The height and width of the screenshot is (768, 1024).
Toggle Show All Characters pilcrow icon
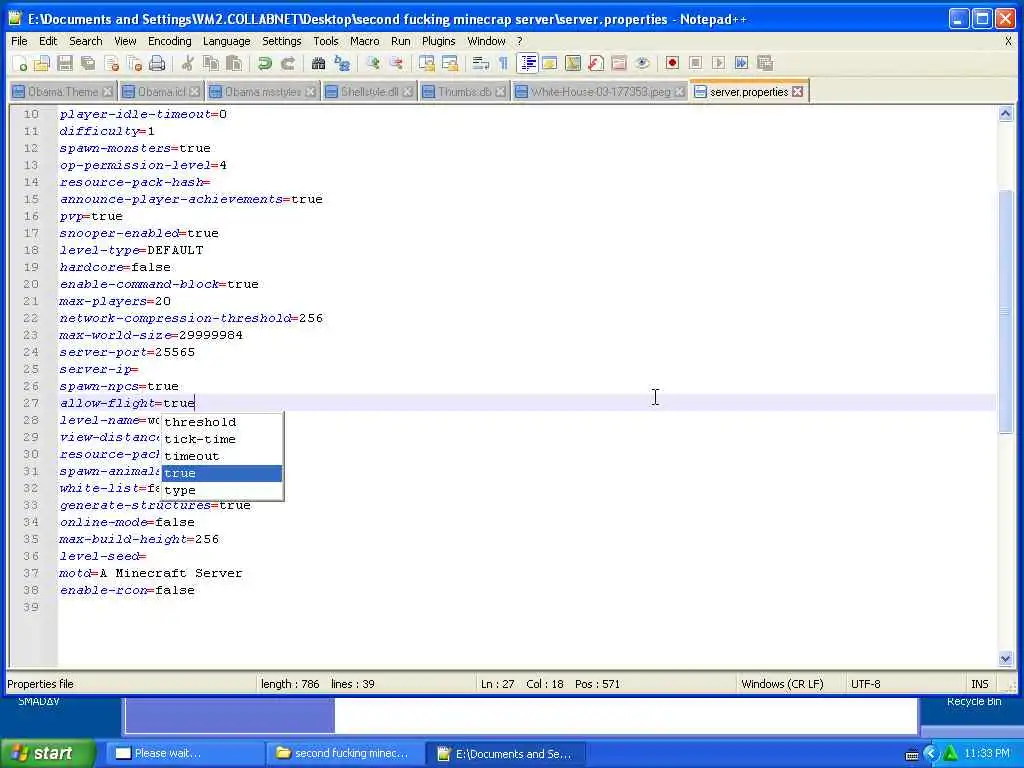click(504, 63)
